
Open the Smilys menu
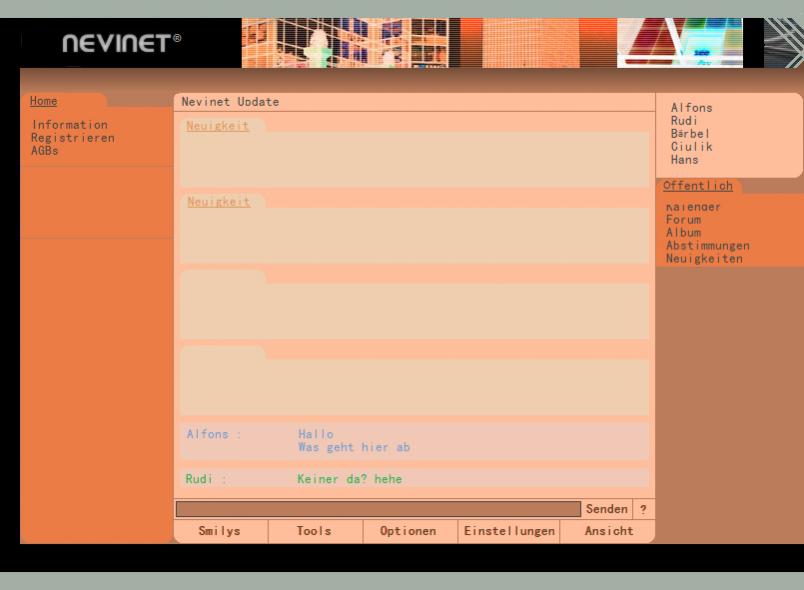click(x=220, y=531)
